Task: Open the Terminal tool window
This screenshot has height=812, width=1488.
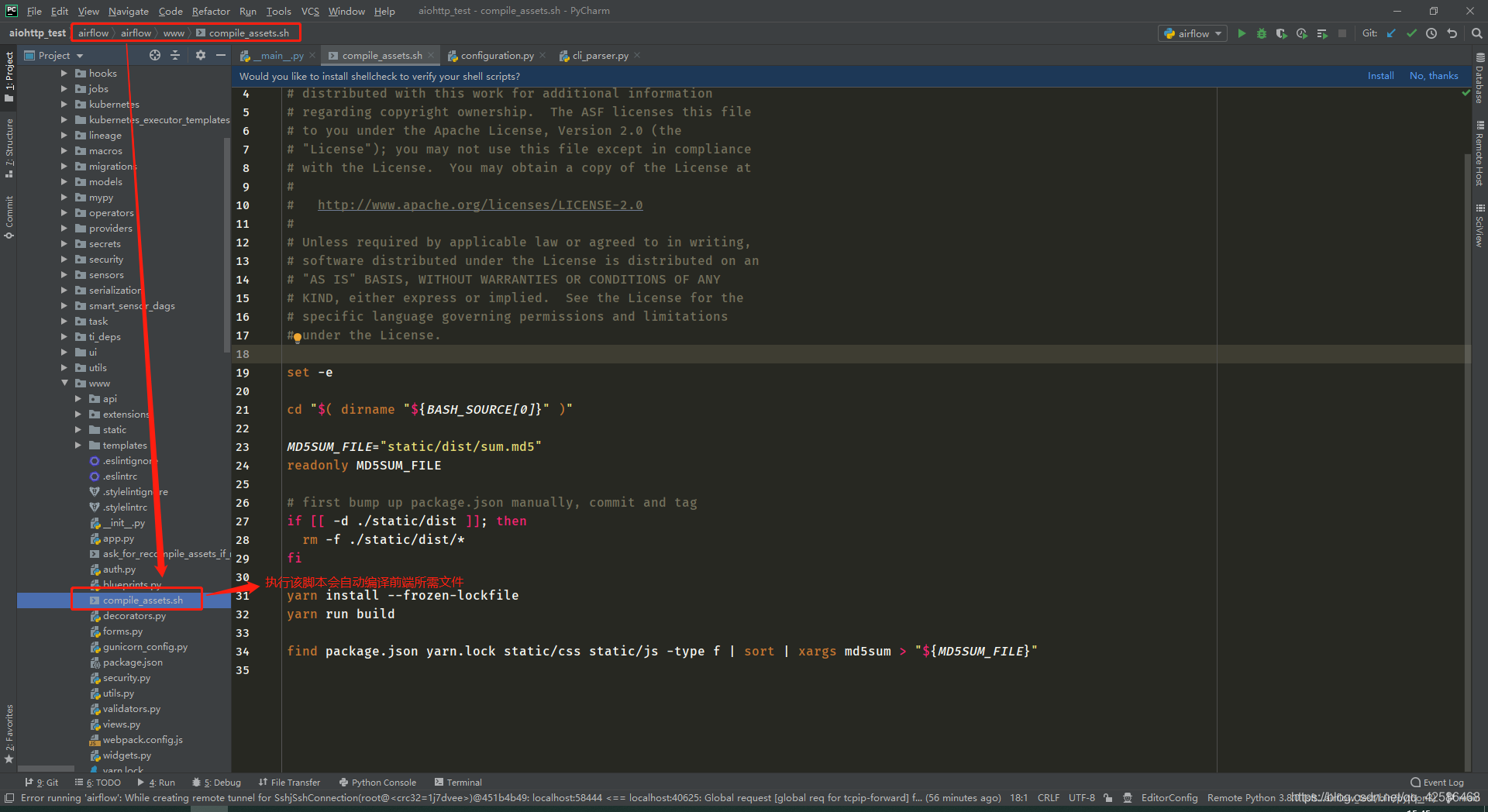Action: point(458,783)
